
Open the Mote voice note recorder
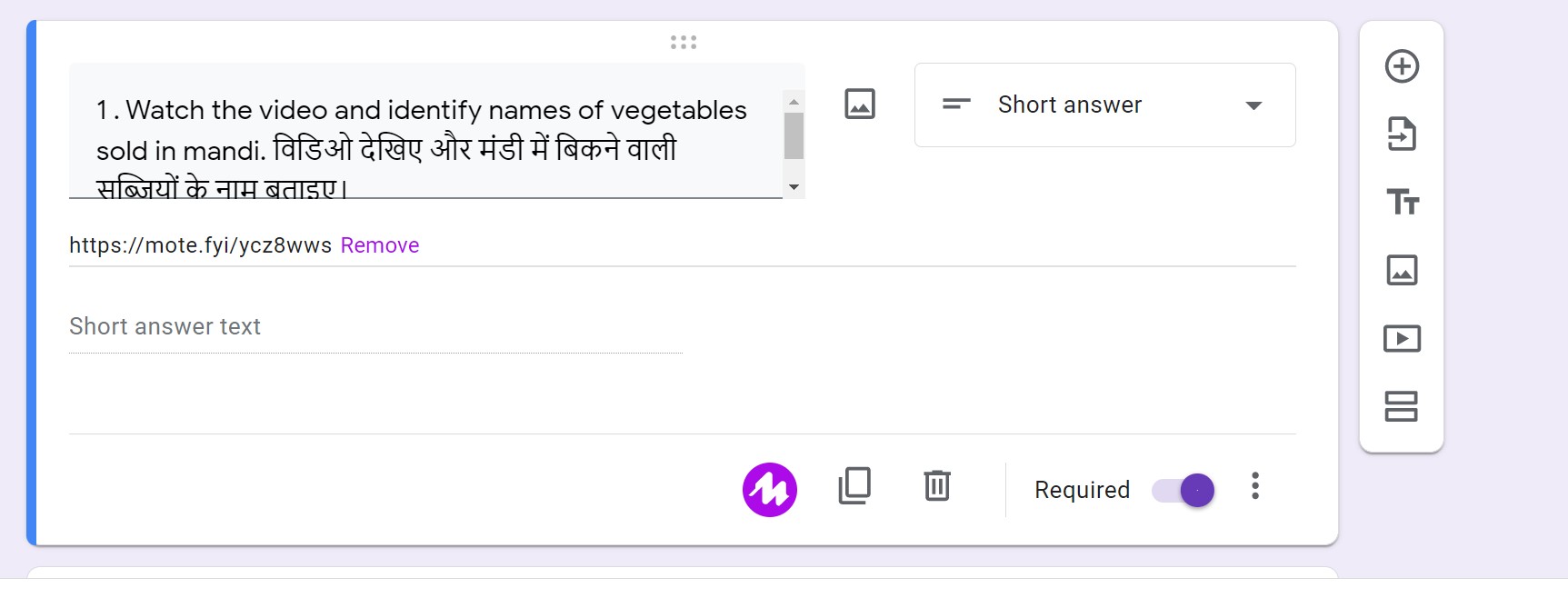tap(770, 489)
